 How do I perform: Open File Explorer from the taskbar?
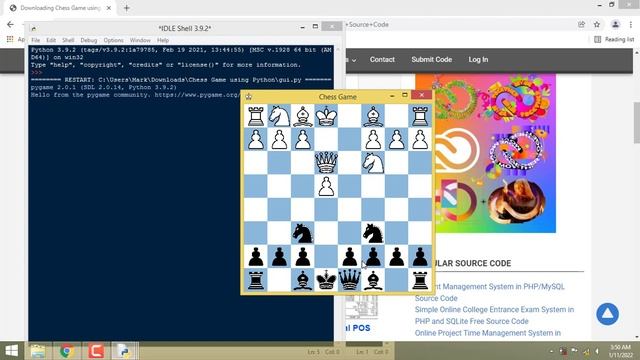38,351
